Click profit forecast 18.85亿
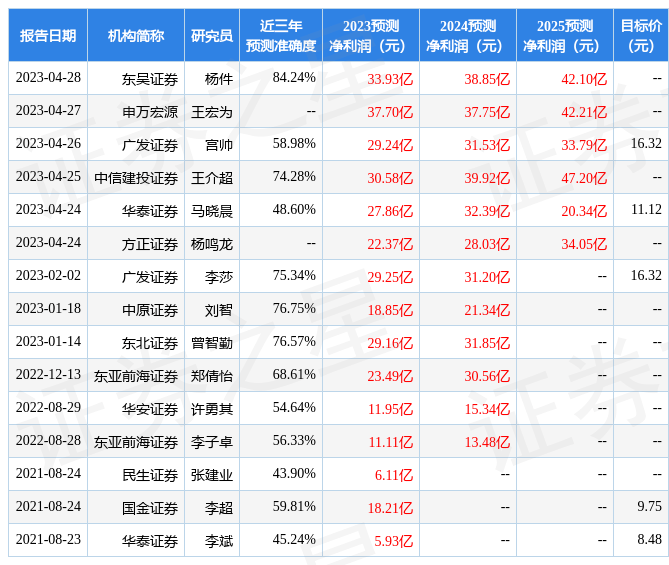The width and height of the screenshot is (669, 565). 390,310
